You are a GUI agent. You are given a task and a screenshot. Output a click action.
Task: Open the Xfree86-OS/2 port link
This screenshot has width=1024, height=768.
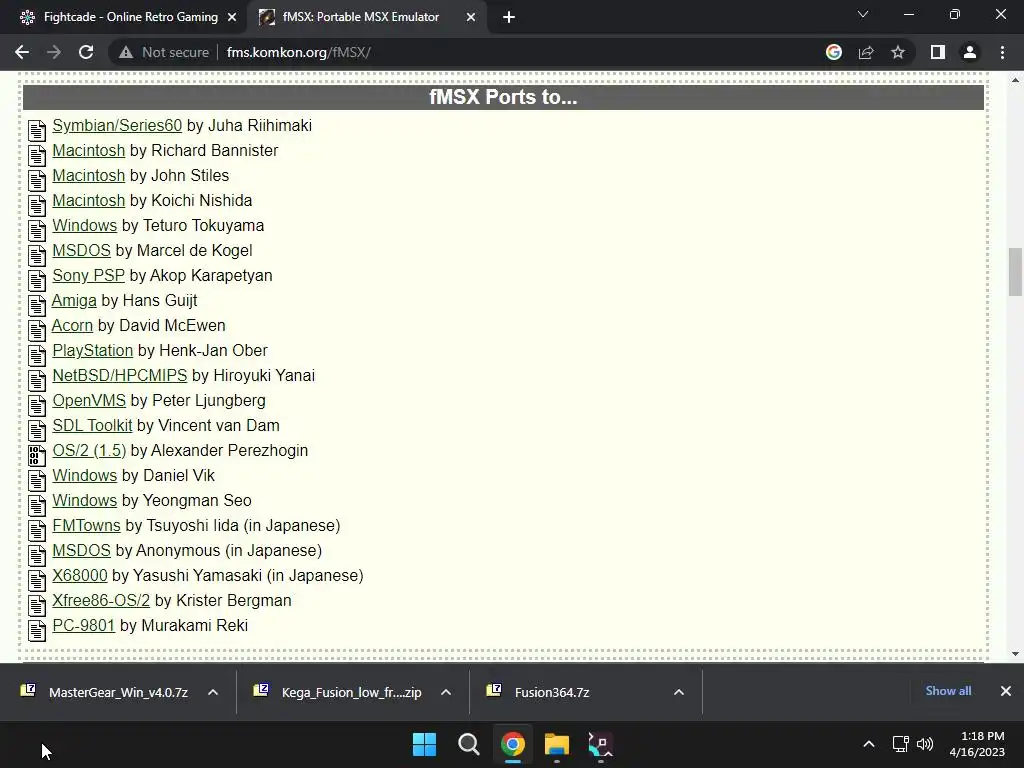click(101, 600)
